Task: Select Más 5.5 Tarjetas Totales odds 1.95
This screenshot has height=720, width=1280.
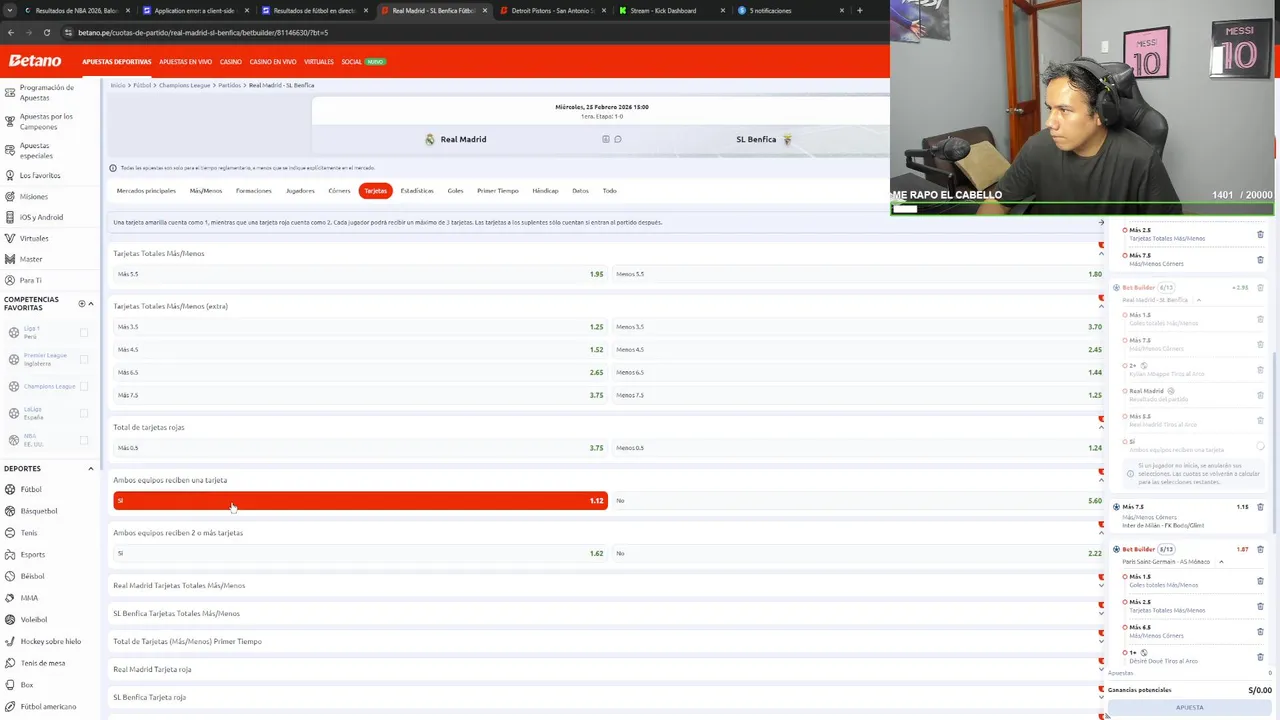Action: pos(360,274)
